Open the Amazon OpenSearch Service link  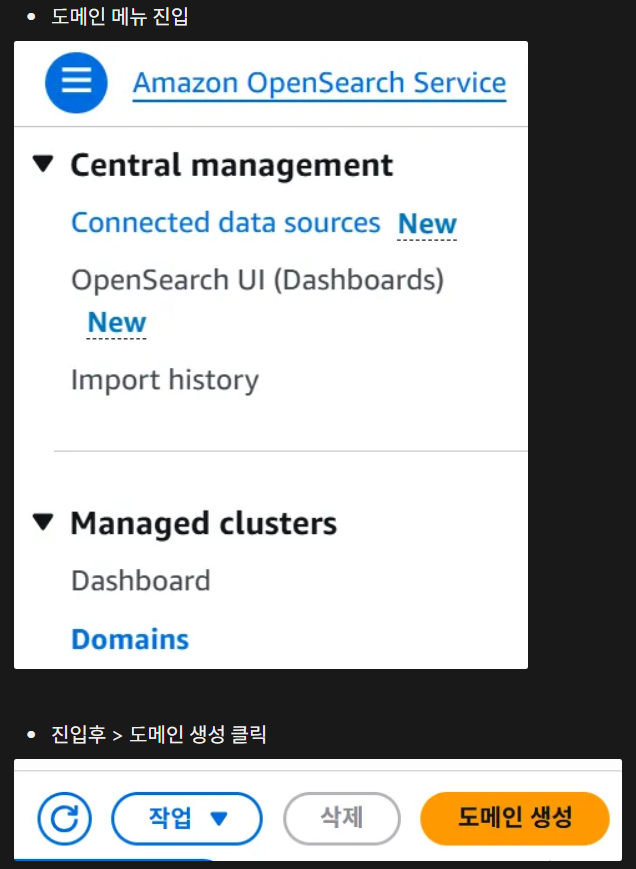[x=319, y=83]
